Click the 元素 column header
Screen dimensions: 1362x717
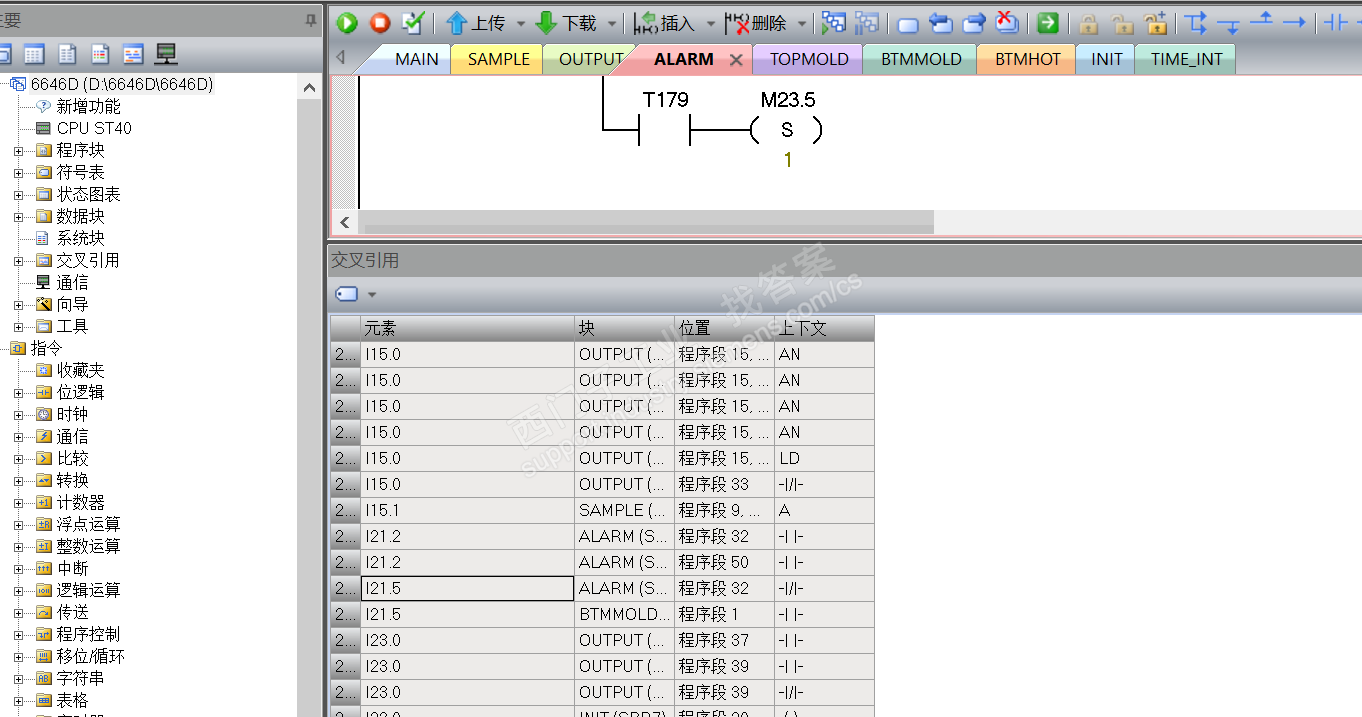[467, 328]
